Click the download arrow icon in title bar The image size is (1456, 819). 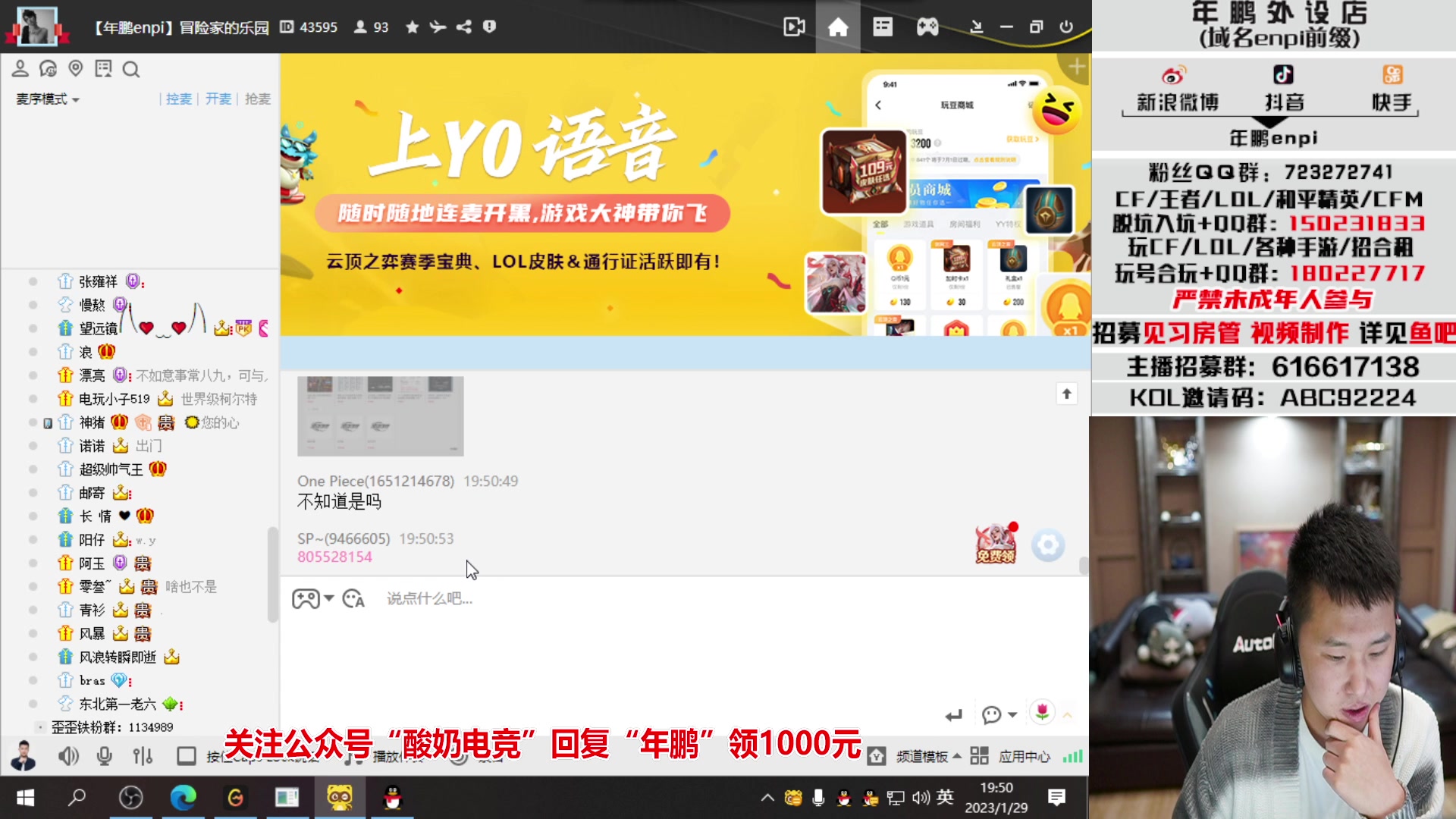click(977, 27)
